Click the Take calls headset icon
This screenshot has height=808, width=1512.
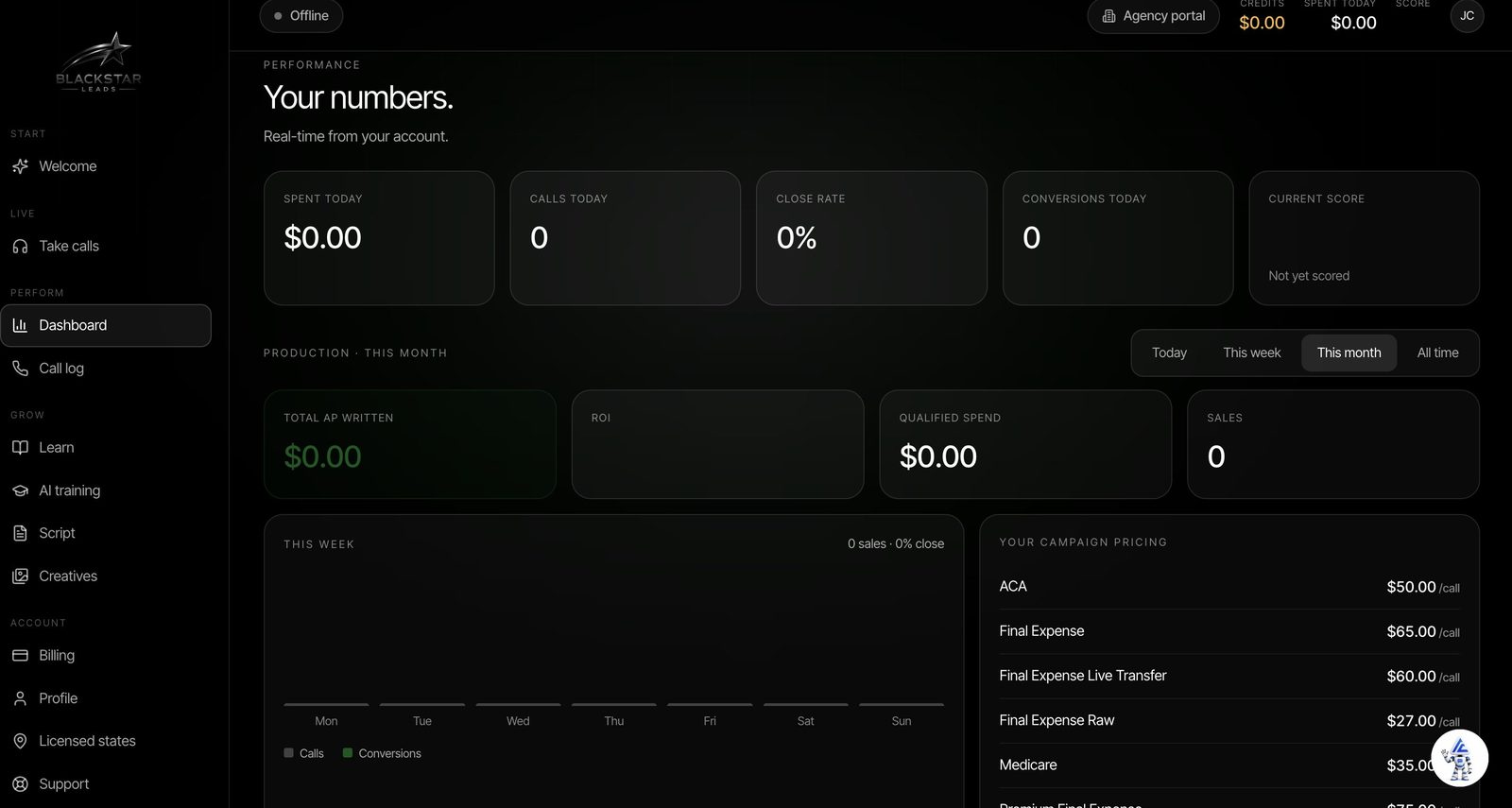20,246
